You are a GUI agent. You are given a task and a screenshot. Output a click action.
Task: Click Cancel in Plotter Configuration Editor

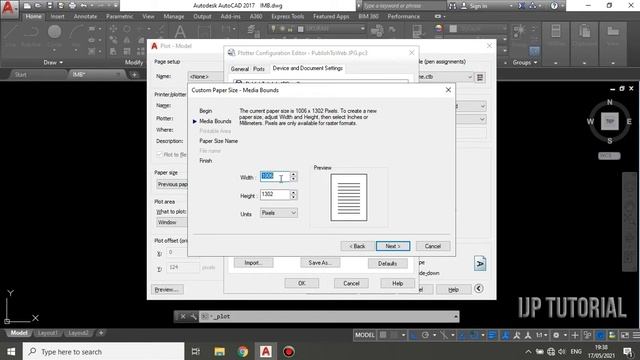[351, 283]
